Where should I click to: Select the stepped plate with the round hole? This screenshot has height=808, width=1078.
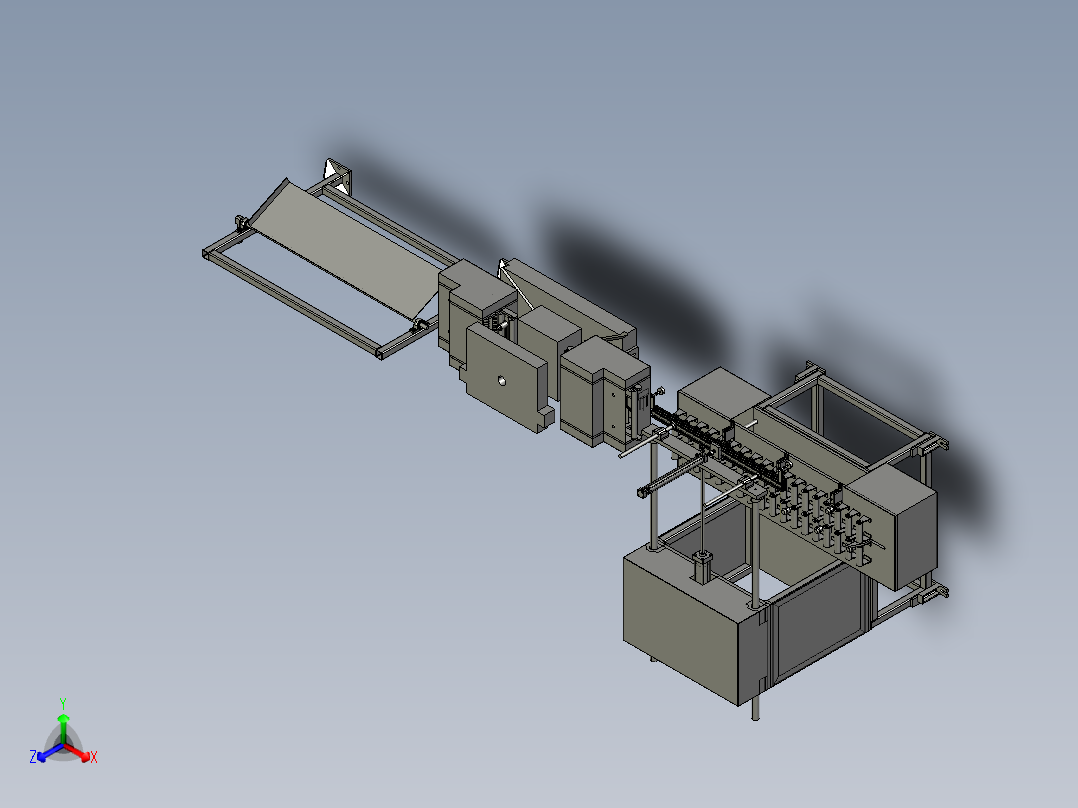coord(507,376)
